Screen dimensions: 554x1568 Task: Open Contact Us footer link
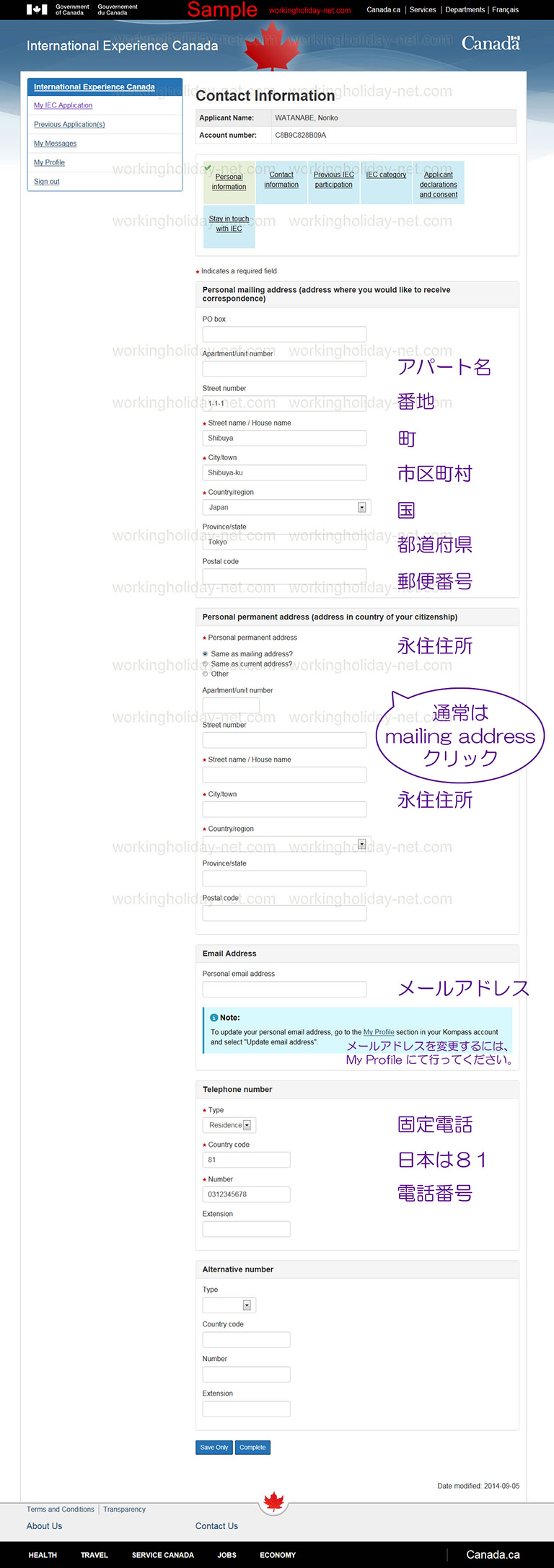(x=216, y=1526)
